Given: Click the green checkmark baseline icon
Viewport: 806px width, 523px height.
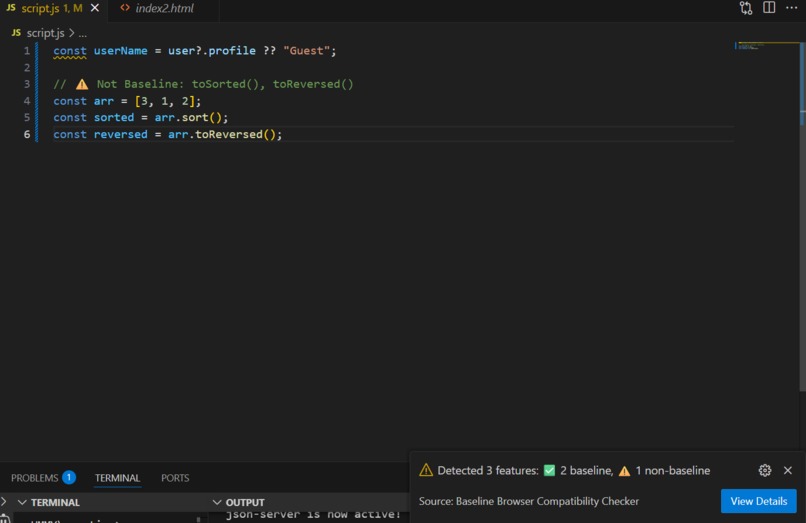Looking at the screenshot, I should click(549, 470).
